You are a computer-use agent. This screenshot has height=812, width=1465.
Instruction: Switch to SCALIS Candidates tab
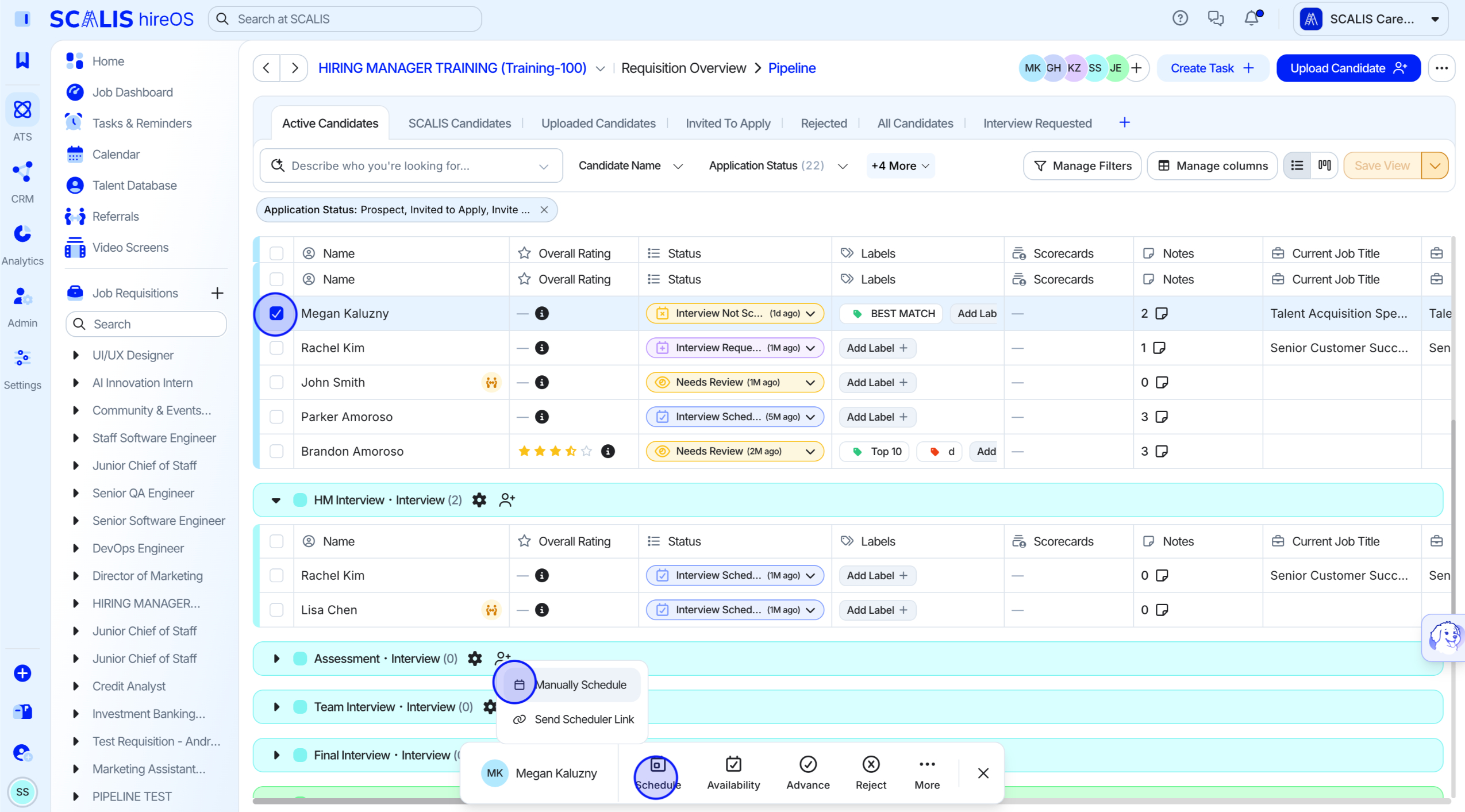[459, 123]
